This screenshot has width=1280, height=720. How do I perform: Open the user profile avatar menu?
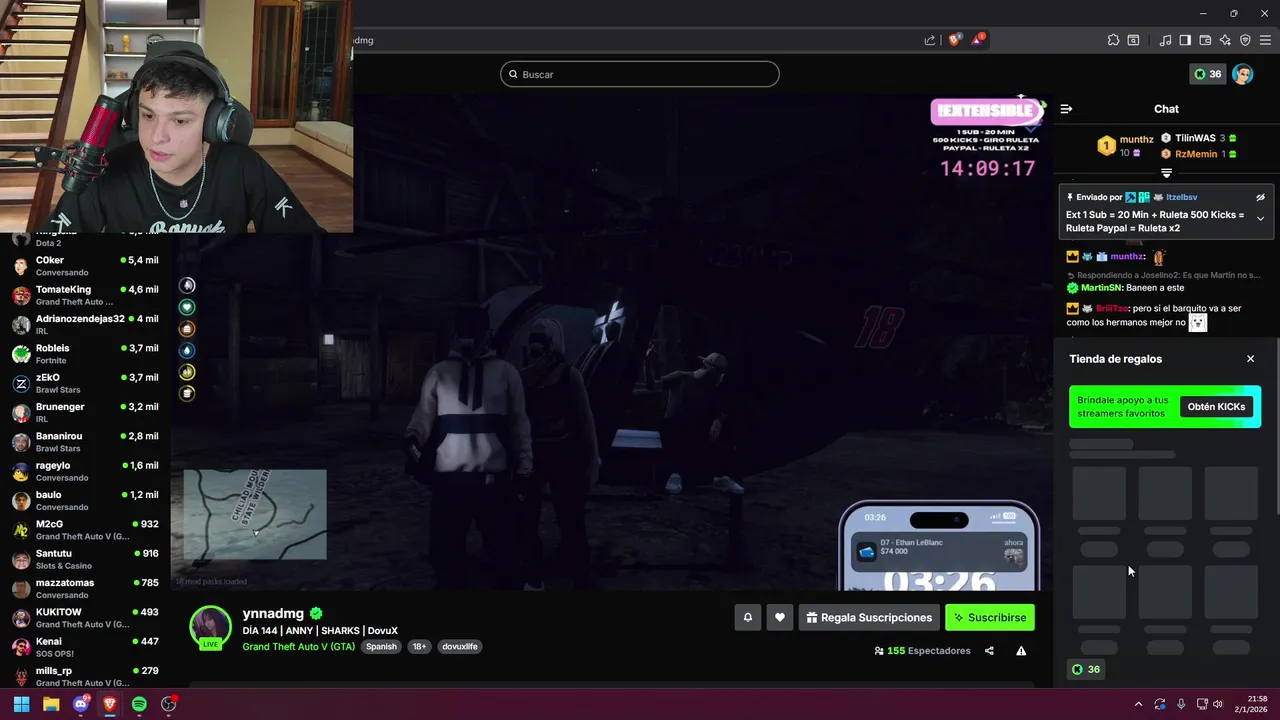[x=1243, y=74]
